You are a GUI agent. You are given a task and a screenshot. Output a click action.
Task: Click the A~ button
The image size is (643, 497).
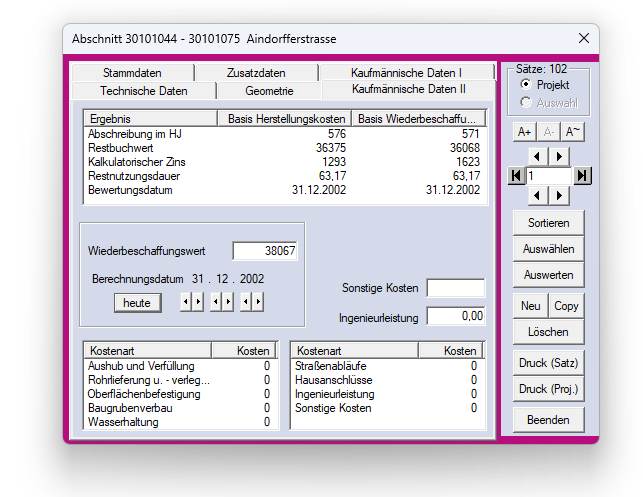[572, 131]
